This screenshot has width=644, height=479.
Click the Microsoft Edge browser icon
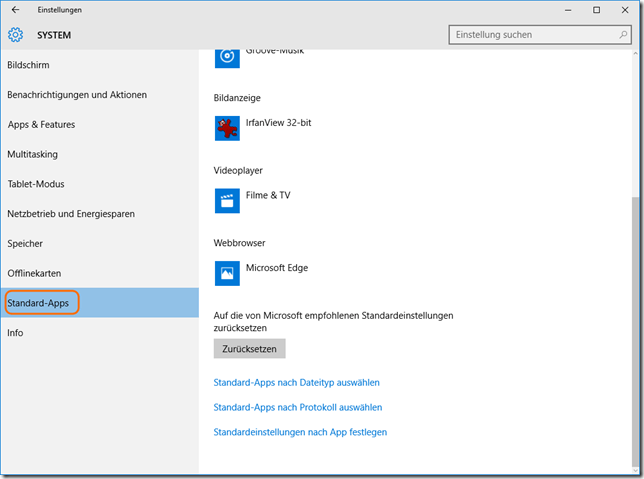tap(227, 272)
